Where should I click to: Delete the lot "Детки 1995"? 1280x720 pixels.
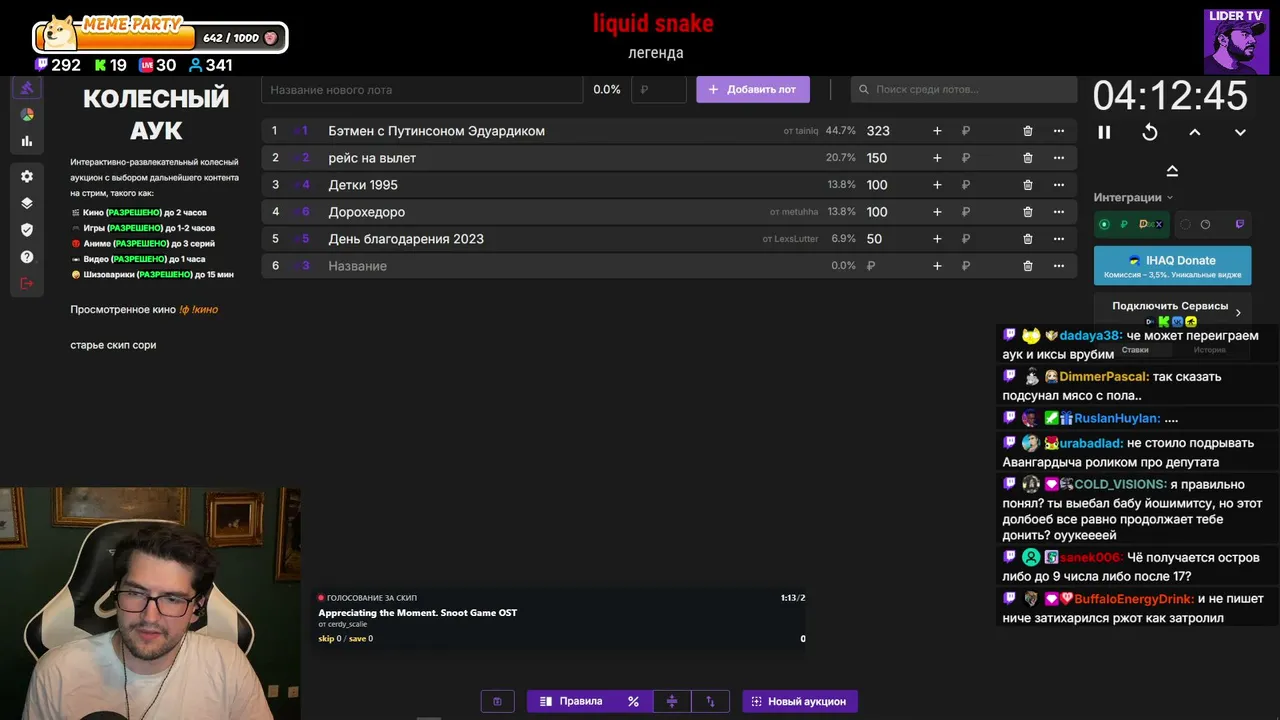(1027, 185)
